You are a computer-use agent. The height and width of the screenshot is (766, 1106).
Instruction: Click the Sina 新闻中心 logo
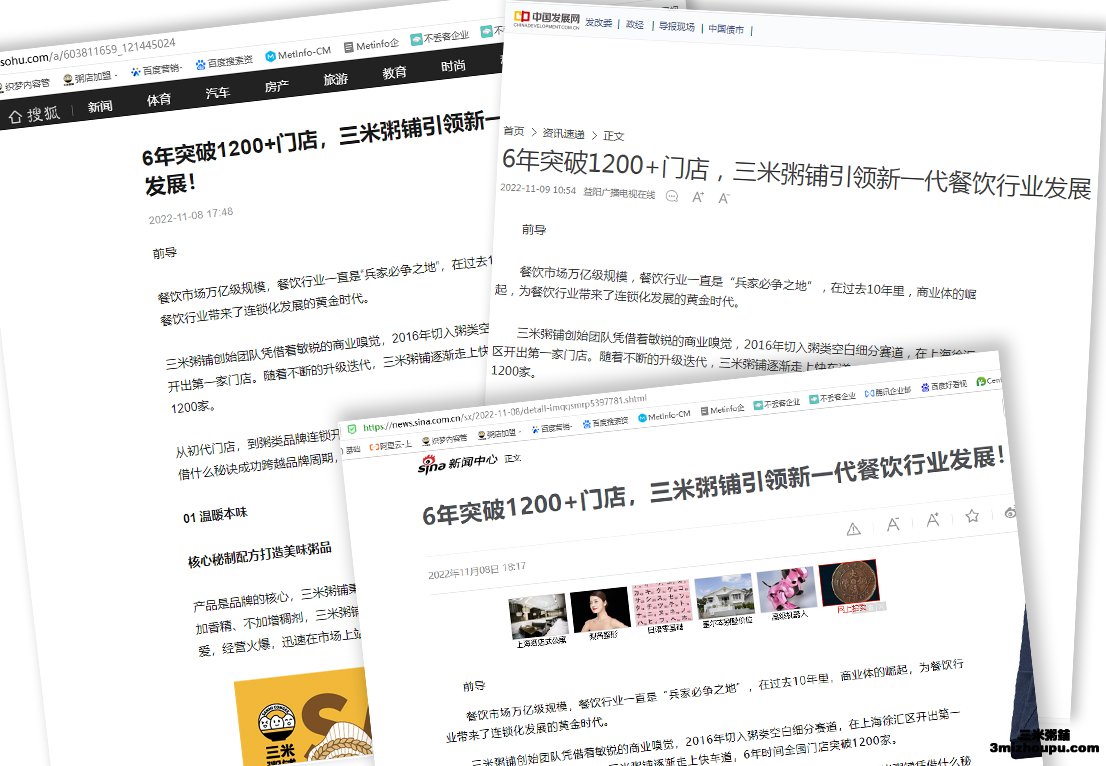click(x=457, y=463)
